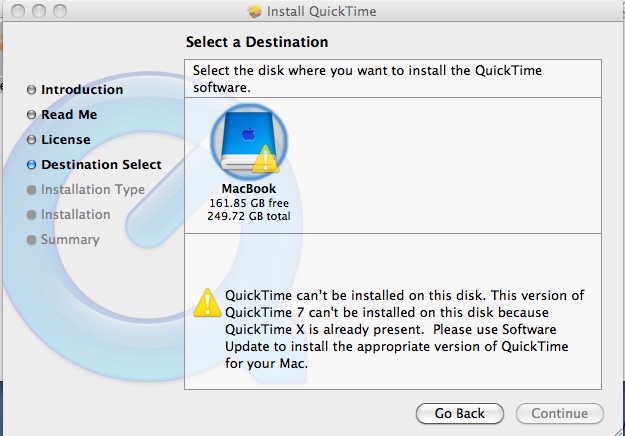Select the License step in the sidebar

pyautogui.click(x=66, y=139)
